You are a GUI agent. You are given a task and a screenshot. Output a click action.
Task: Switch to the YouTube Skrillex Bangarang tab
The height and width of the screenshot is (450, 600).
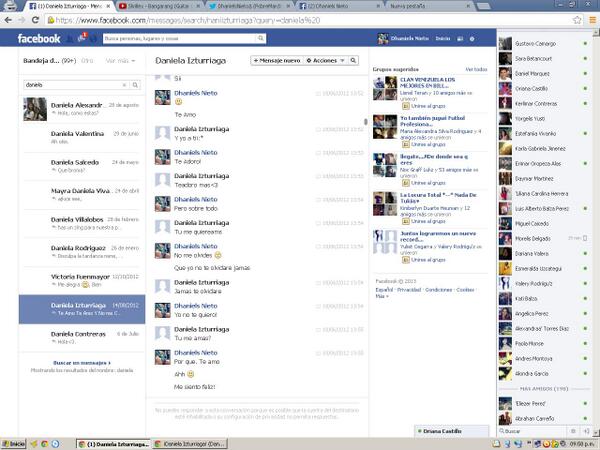[x=160, y=6]
